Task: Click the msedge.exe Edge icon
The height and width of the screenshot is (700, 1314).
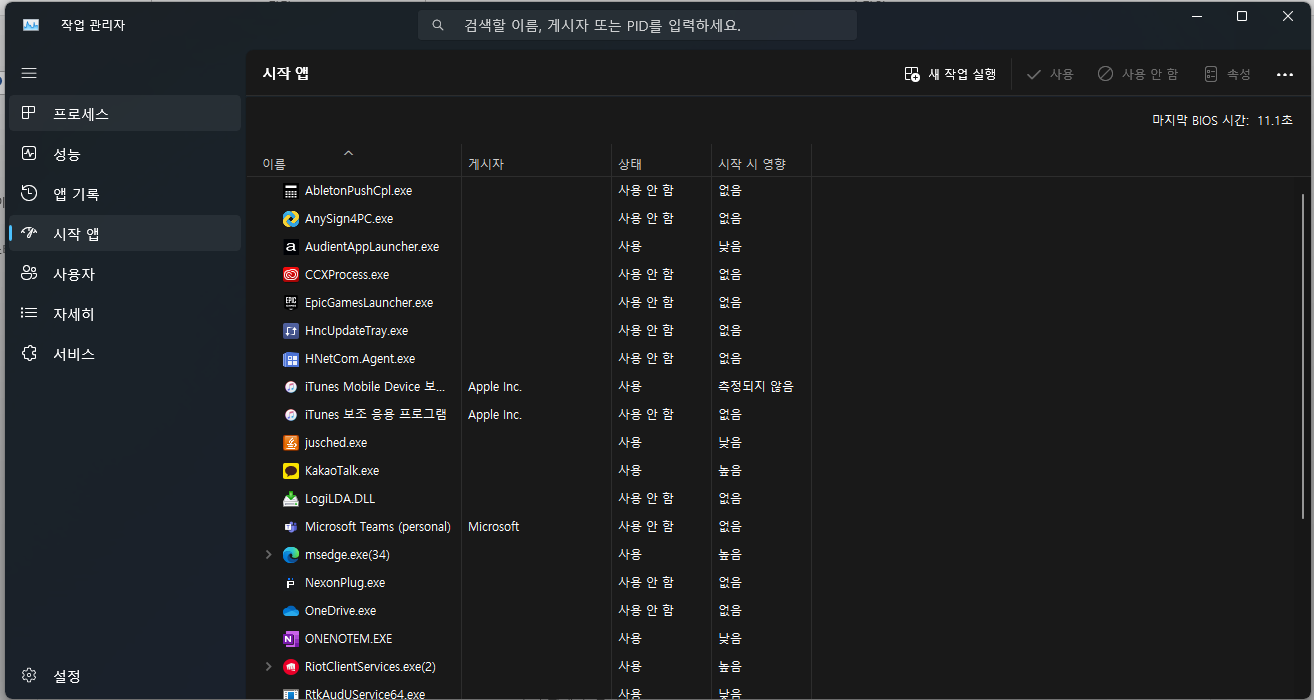Action: [291, 554]
